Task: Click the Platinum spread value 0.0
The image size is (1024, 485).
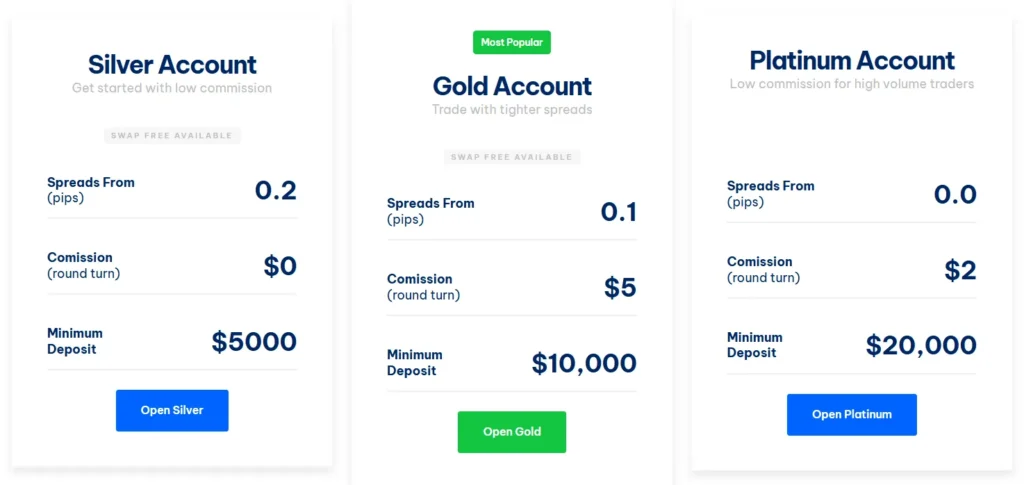Action: (x=955, y=194)
